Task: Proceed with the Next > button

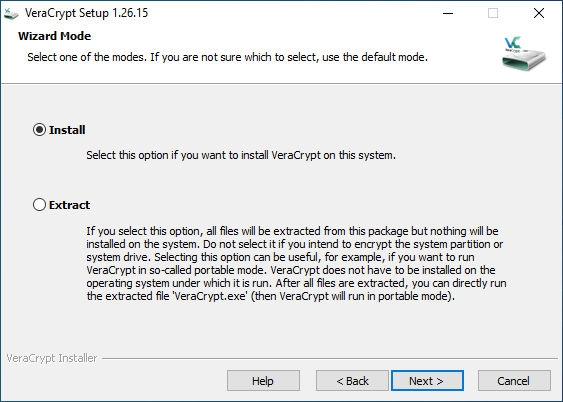Action: pyautogui.click(x=427, y=380)
